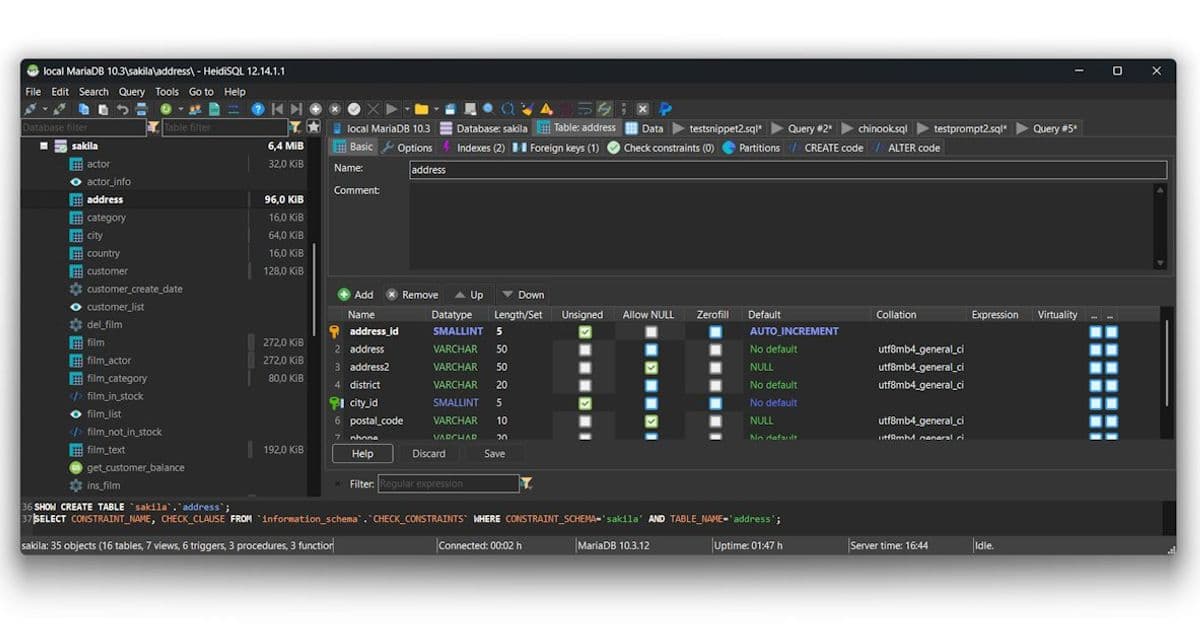Click the funnel icon beside Table filter
Image resolution: width=1200 pixels, height=630 pixels.
[x=295, y=127]
